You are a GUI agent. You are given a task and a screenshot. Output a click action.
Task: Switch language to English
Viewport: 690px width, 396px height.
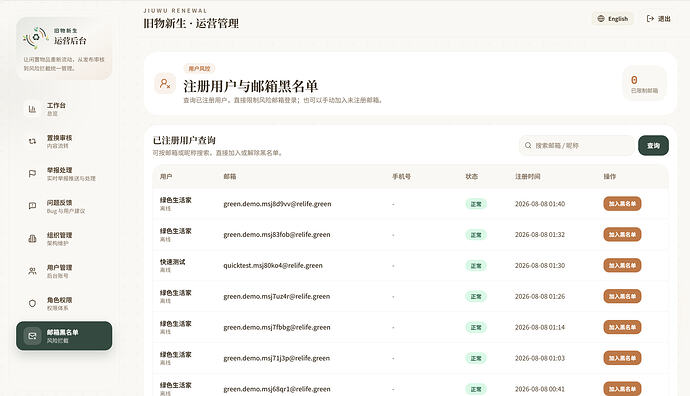[x=613, y=18]
